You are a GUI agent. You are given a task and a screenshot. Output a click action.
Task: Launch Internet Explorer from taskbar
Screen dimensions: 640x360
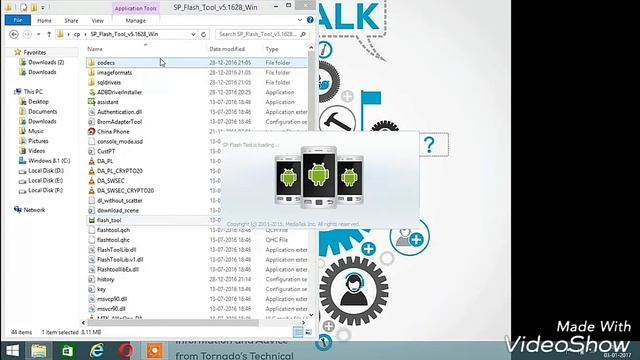click(x=97, y=351)
